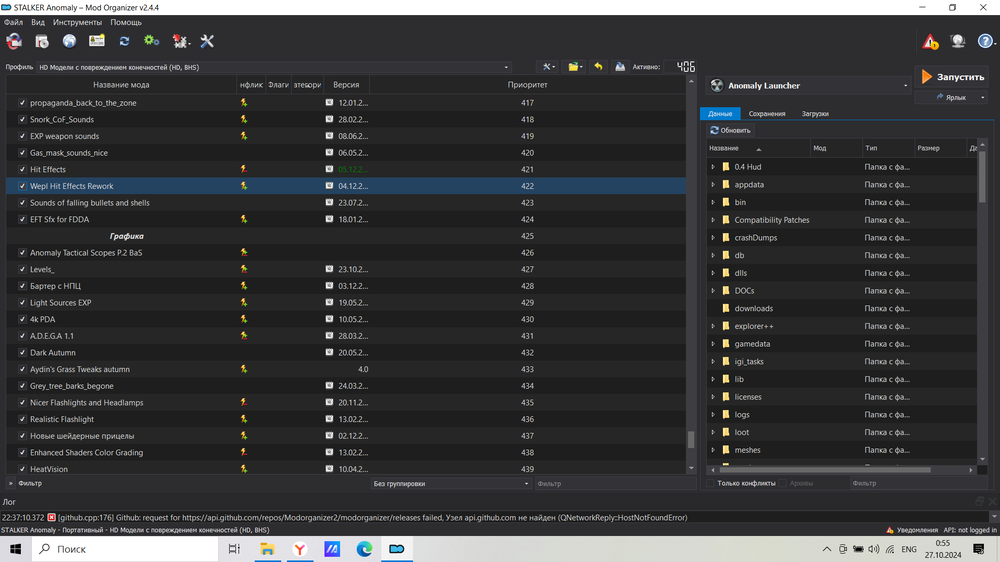Switch to the Загрузки tab
The height and width of the screenshot is (562, 1000).
(x=814, y=114)
